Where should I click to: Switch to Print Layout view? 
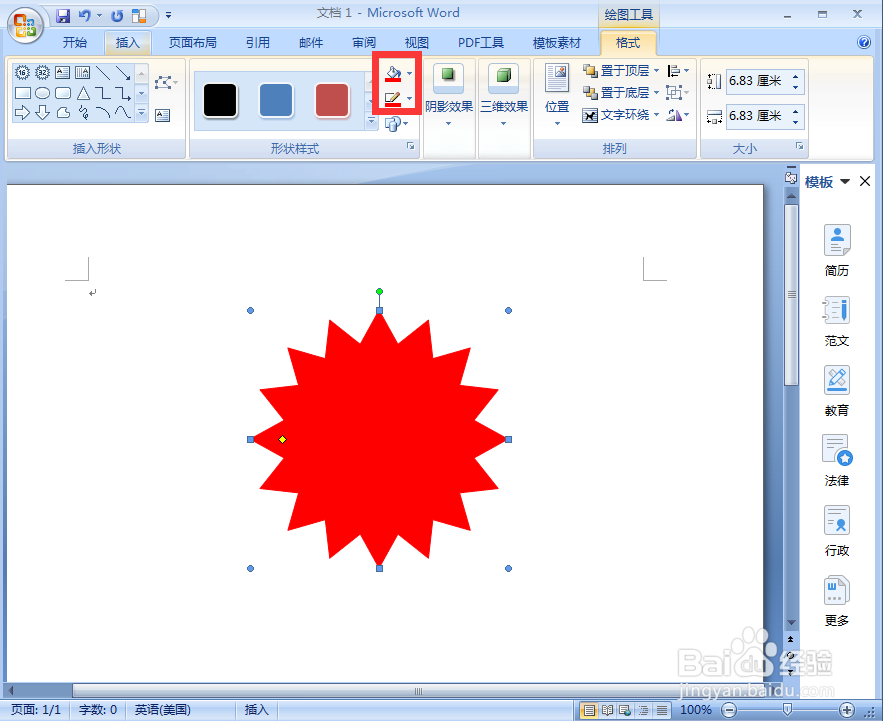click(588, 710)
